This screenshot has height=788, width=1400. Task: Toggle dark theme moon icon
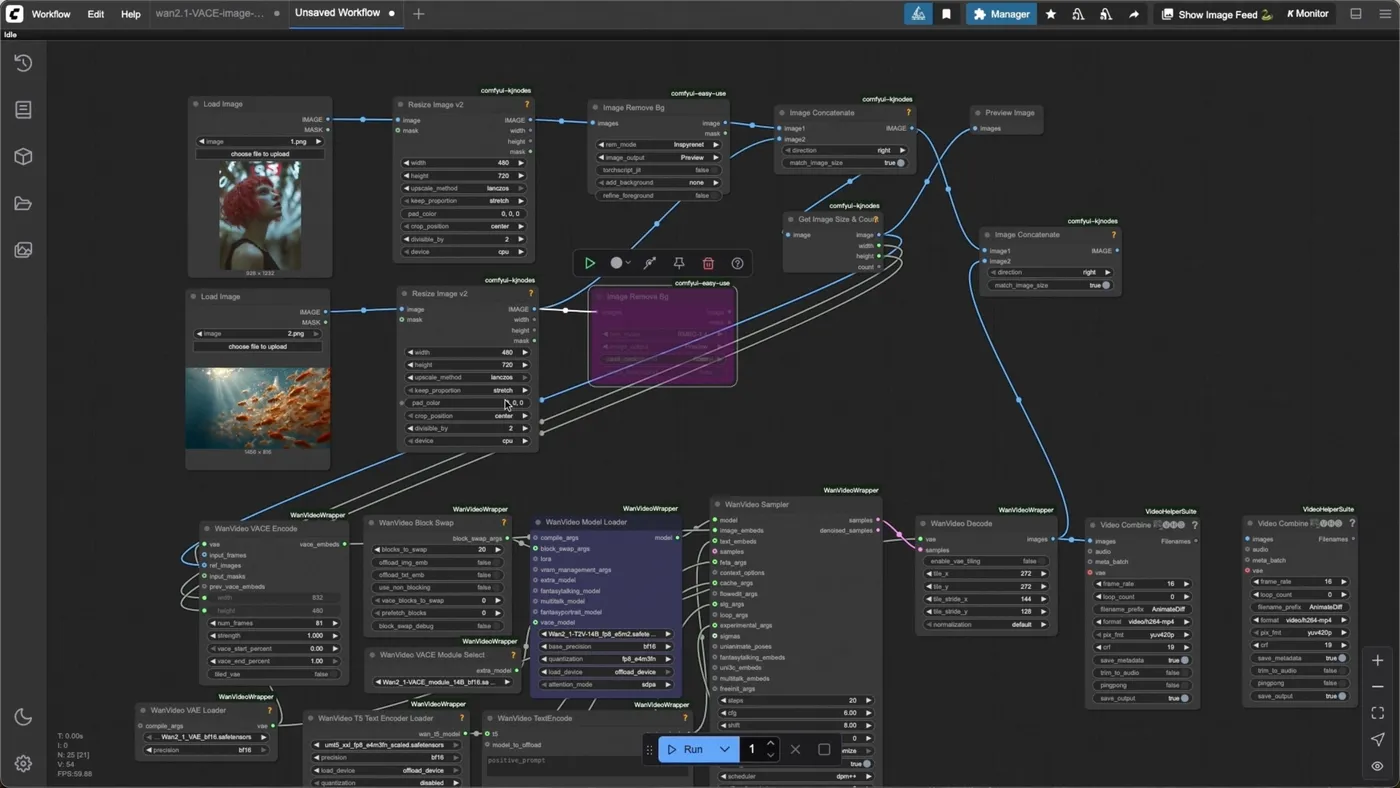(x=23, y=717)
